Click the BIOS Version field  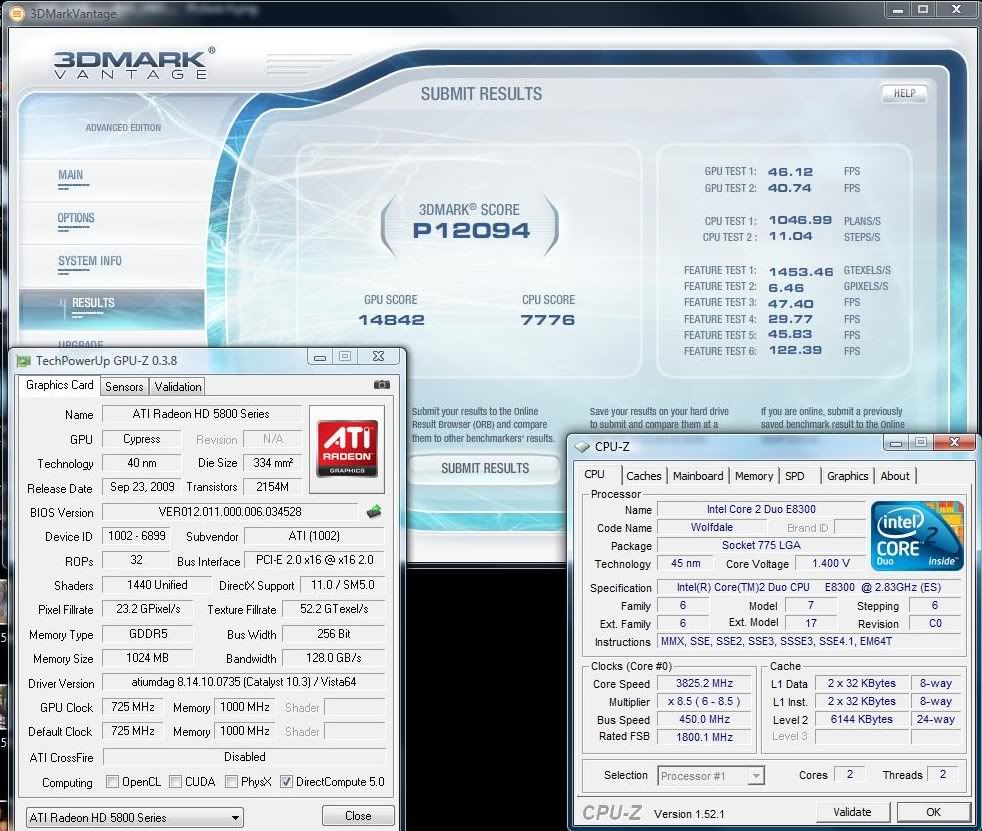pyautogui.click(x=230, y=512)
